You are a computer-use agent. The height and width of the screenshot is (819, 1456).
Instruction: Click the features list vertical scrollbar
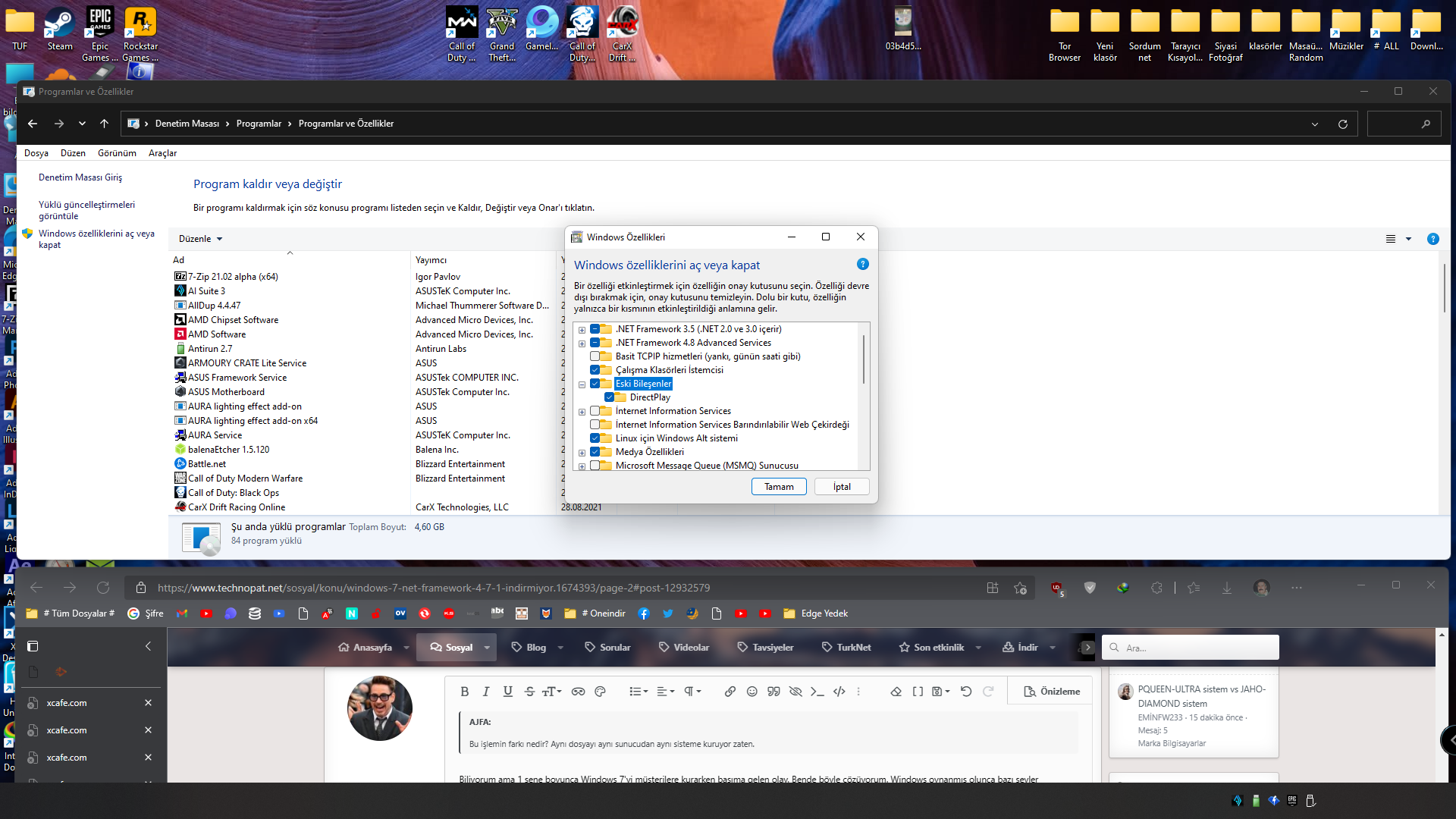pos(864,360)
